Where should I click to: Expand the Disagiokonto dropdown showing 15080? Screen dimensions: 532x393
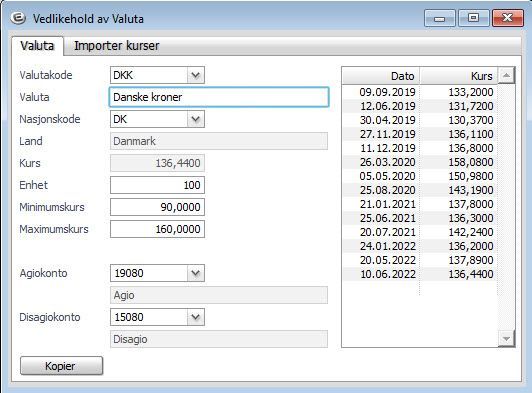195,317
